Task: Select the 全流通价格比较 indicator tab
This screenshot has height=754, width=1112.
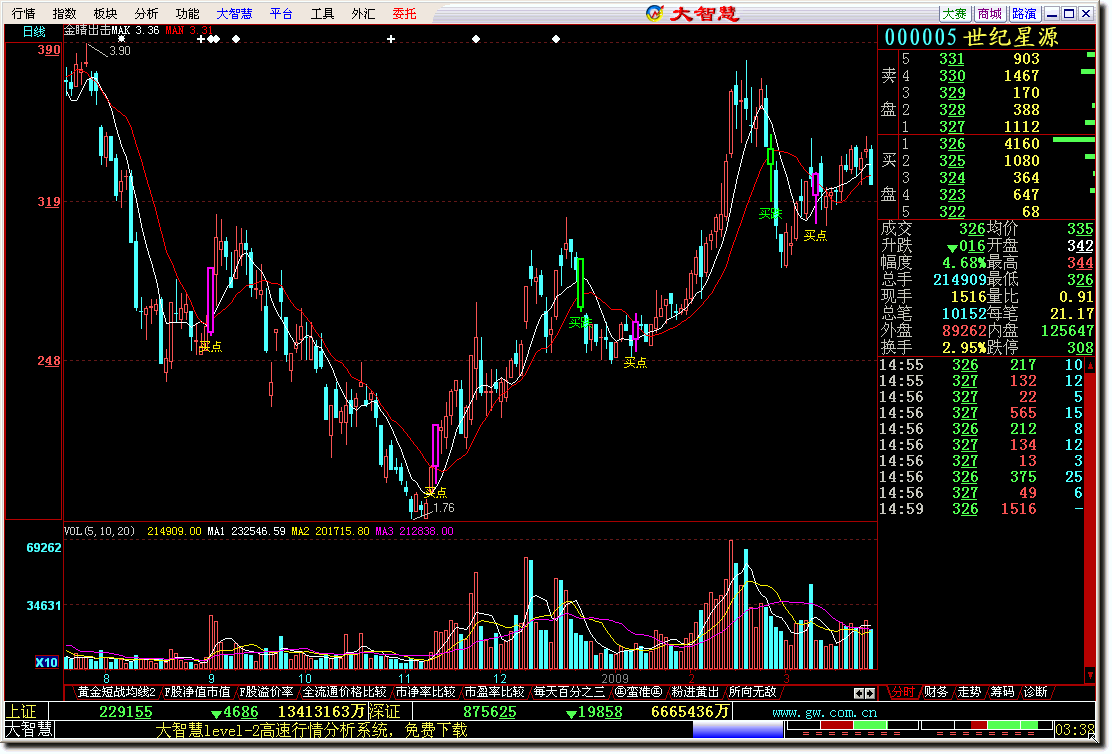Action: coord(345,692)
